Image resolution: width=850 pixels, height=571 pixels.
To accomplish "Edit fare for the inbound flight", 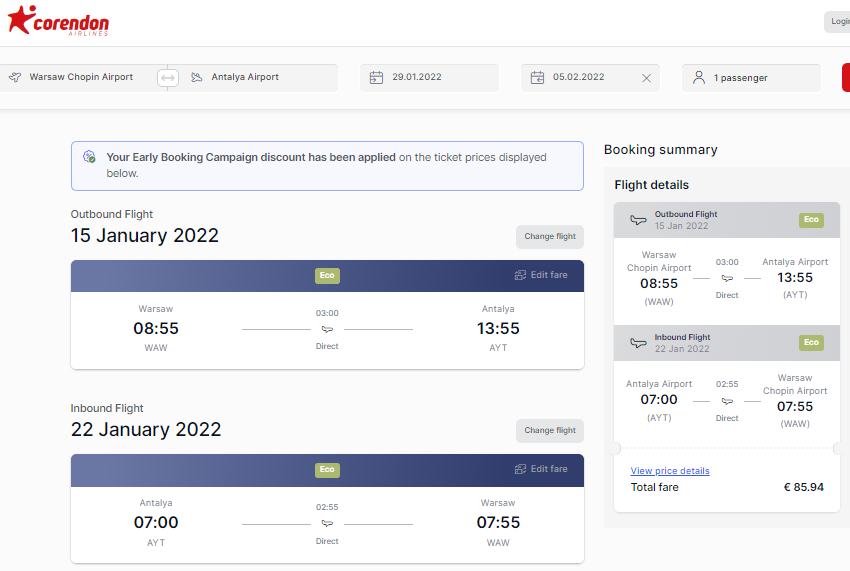I will 541,469.
